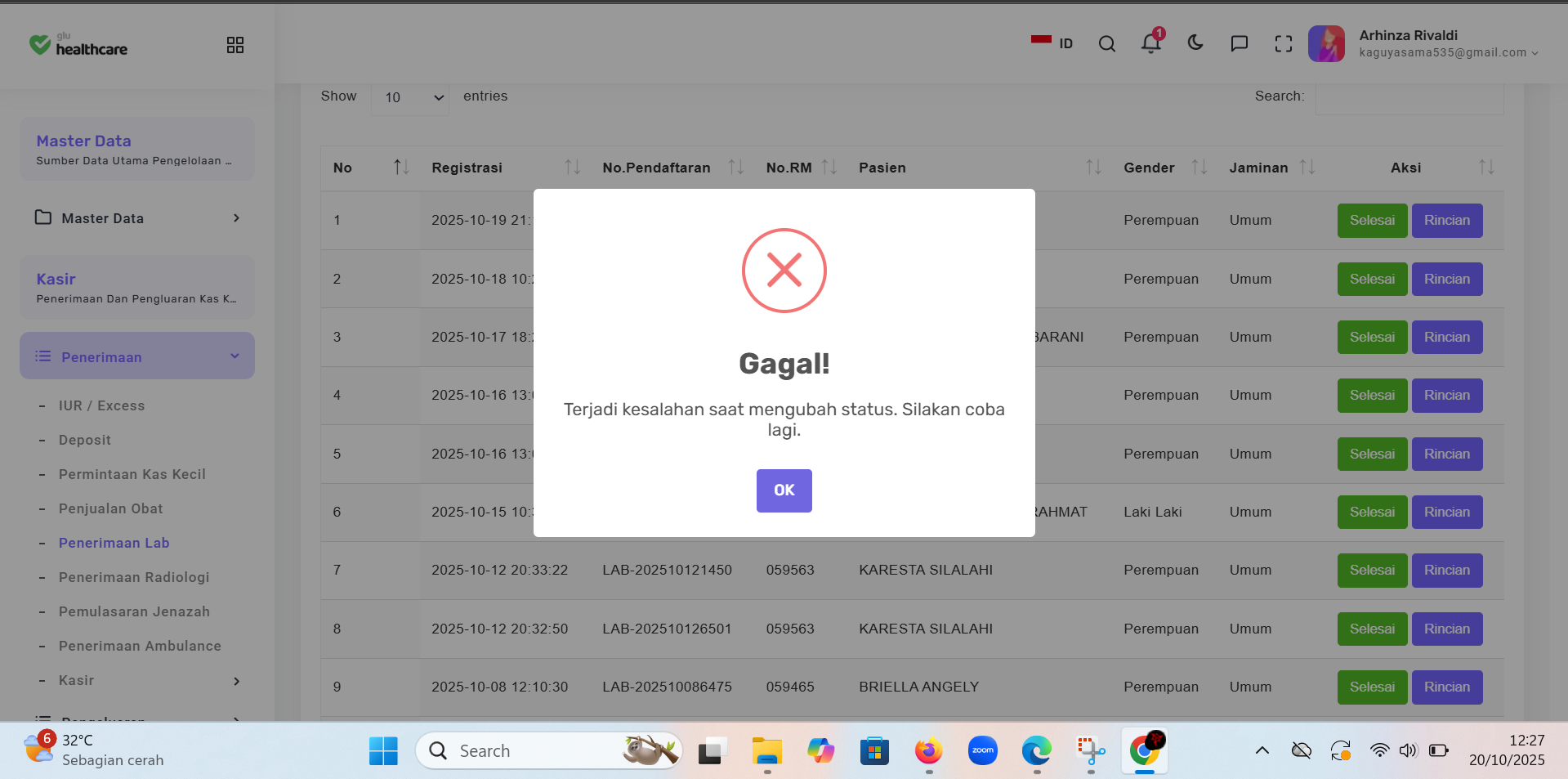Screen dimensions: 1568x779
Task: Open the search magnifier icon in top bar
Action: tap(1106, 44)
